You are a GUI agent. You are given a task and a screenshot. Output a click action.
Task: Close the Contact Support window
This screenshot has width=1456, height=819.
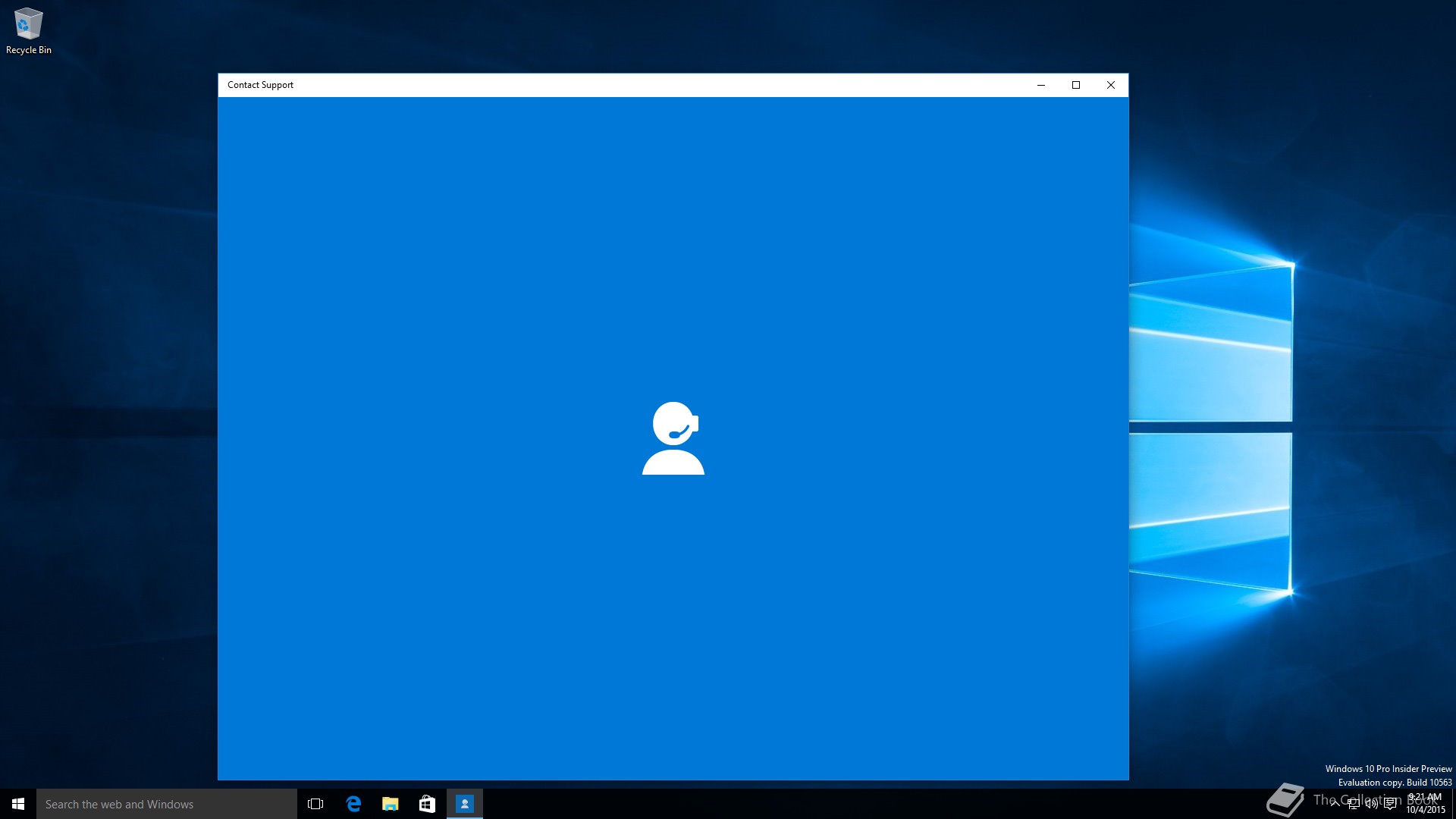click(x=1110, y=85)
